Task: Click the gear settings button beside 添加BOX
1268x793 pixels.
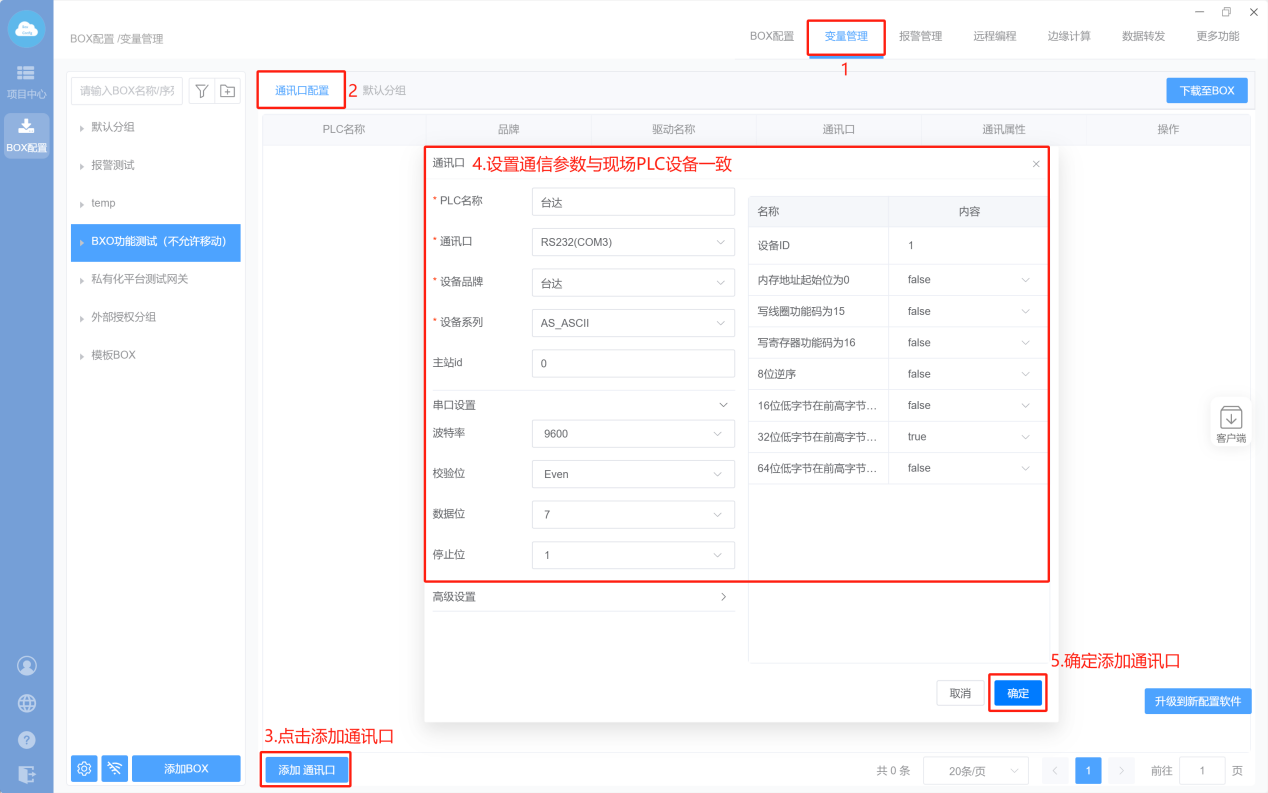Action: [x=84, y=768]
